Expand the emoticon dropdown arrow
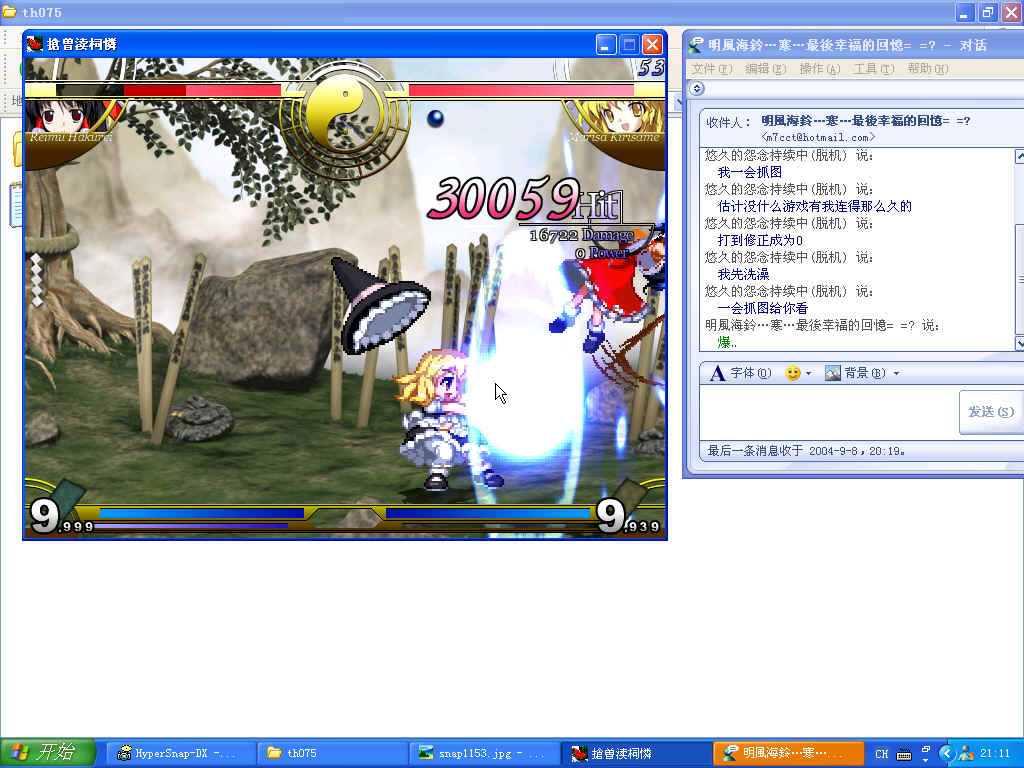1024x768 pixels. (x=808, y=374)
